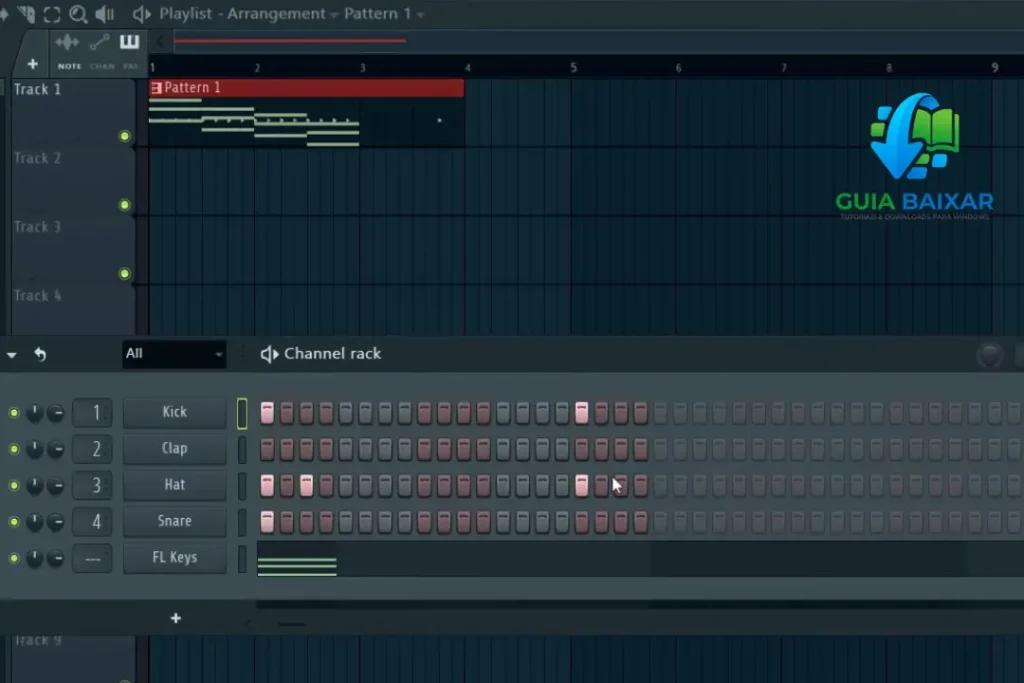Click FL Keys unassigned mixer track box
The width and height of the screenshot is (1024, 683).
point(92,558)
